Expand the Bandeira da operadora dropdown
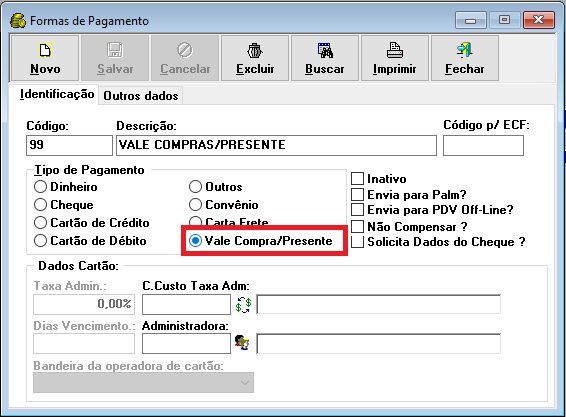This screenshot has height=417, width=566. [143, 383]
